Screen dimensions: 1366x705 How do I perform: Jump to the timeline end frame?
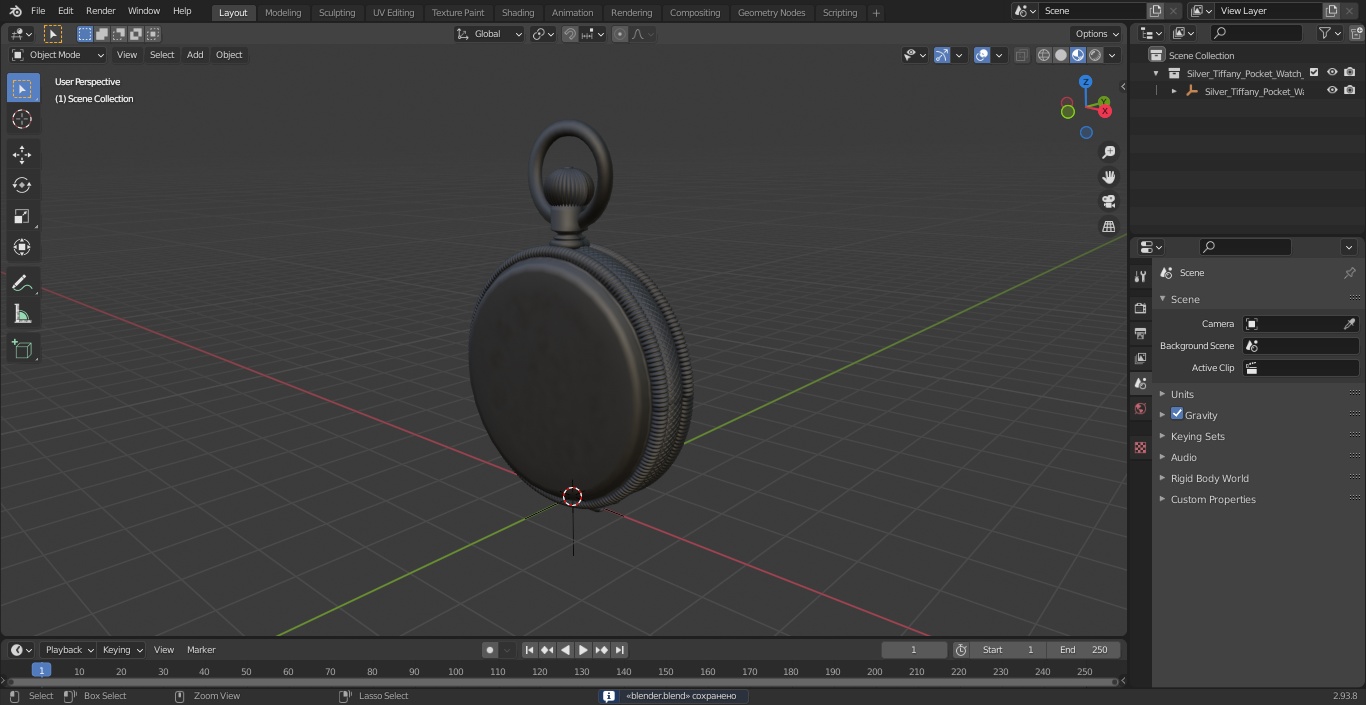619,650
